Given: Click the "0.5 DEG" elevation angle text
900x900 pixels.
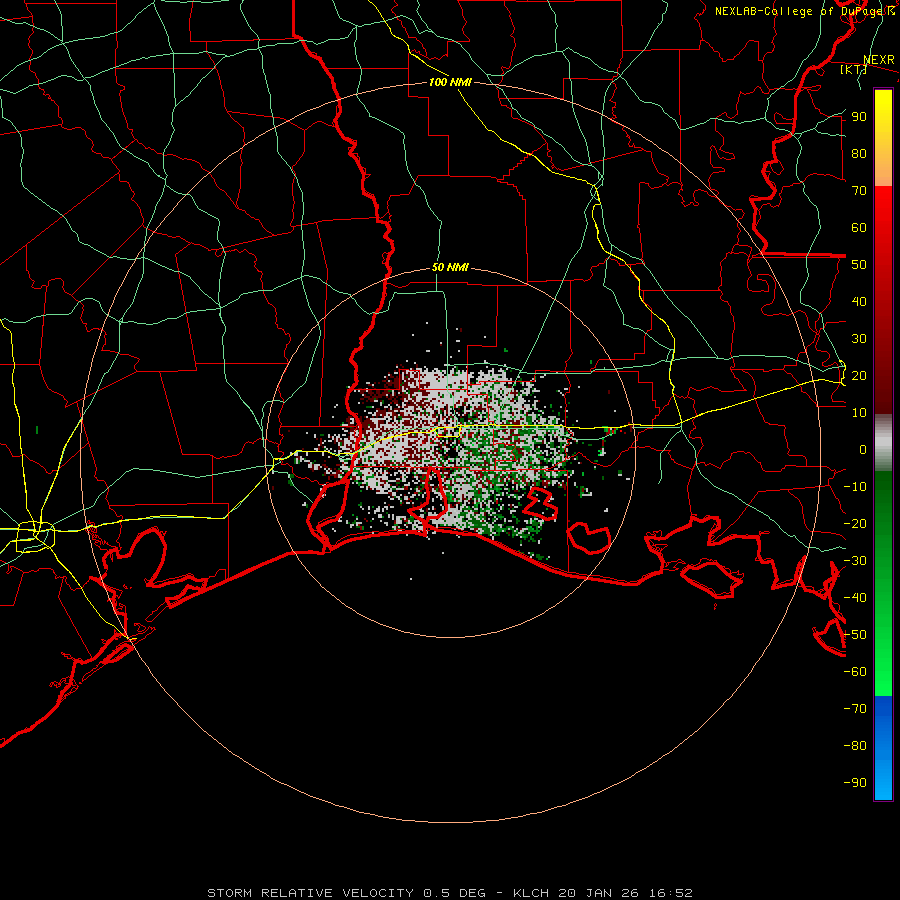Looking at the screenshot, I should [x=455, y=893].
